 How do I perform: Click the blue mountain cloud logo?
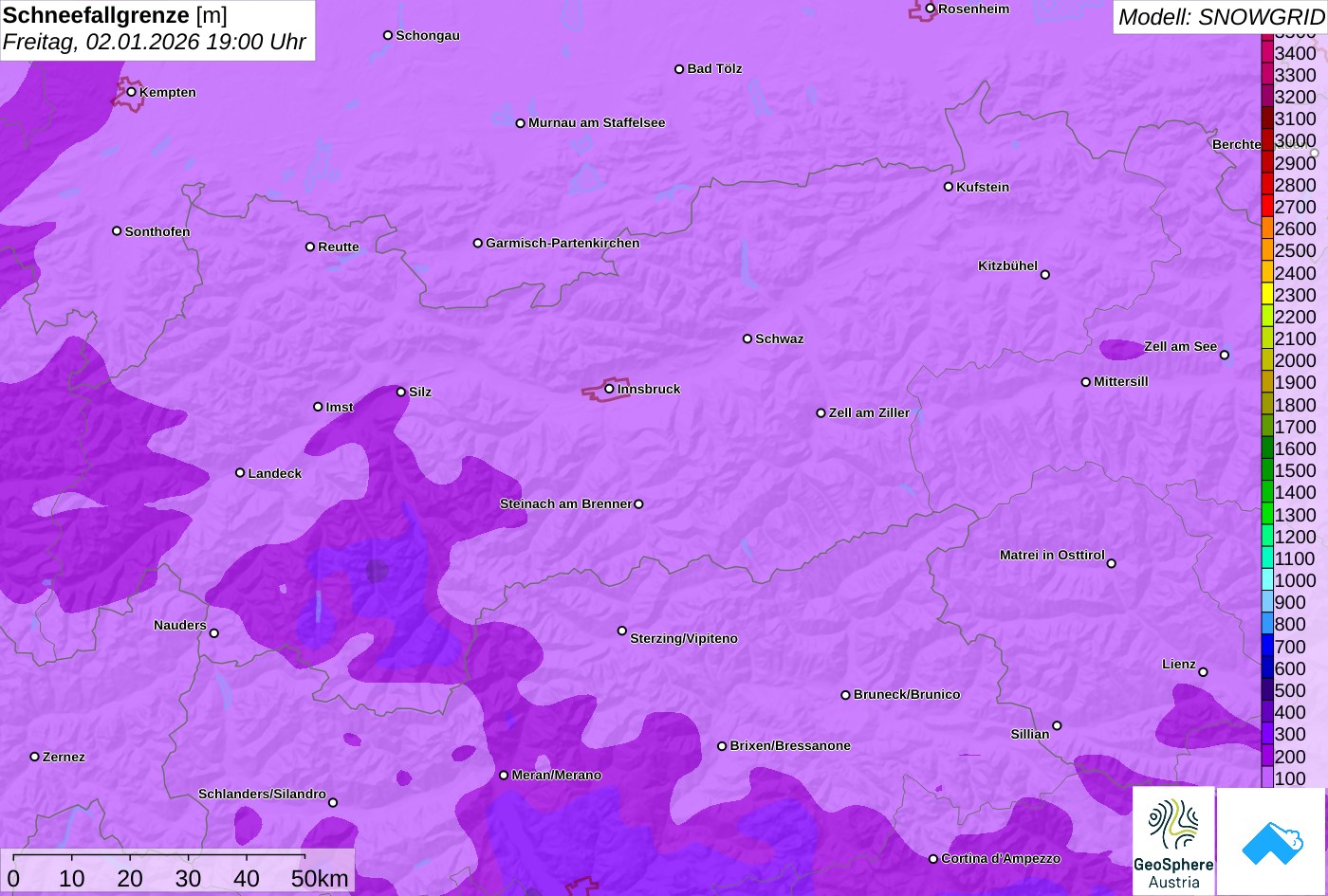coord(1271,841)
